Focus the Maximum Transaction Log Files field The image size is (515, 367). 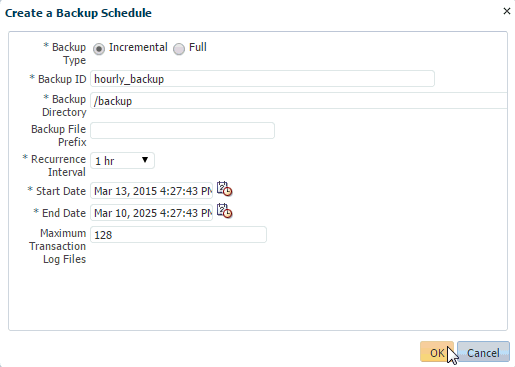click(x=178, y=235)
